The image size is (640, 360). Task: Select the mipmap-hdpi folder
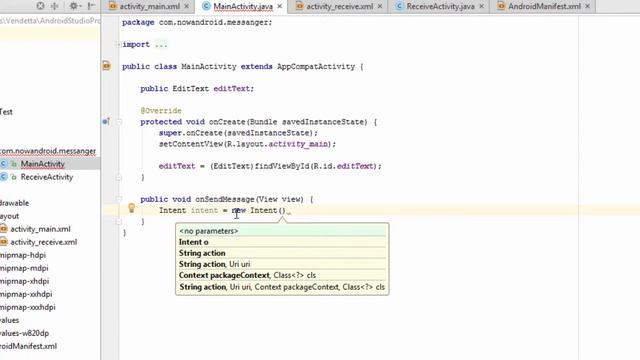[x=23, y=255]
